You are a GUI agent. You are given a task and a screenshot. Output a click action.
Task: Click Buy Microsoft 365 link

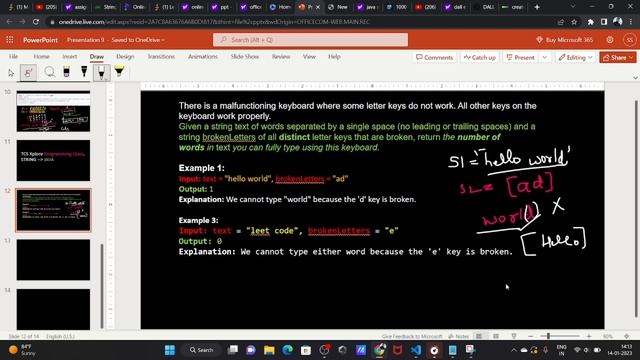[x=564, y=40]
